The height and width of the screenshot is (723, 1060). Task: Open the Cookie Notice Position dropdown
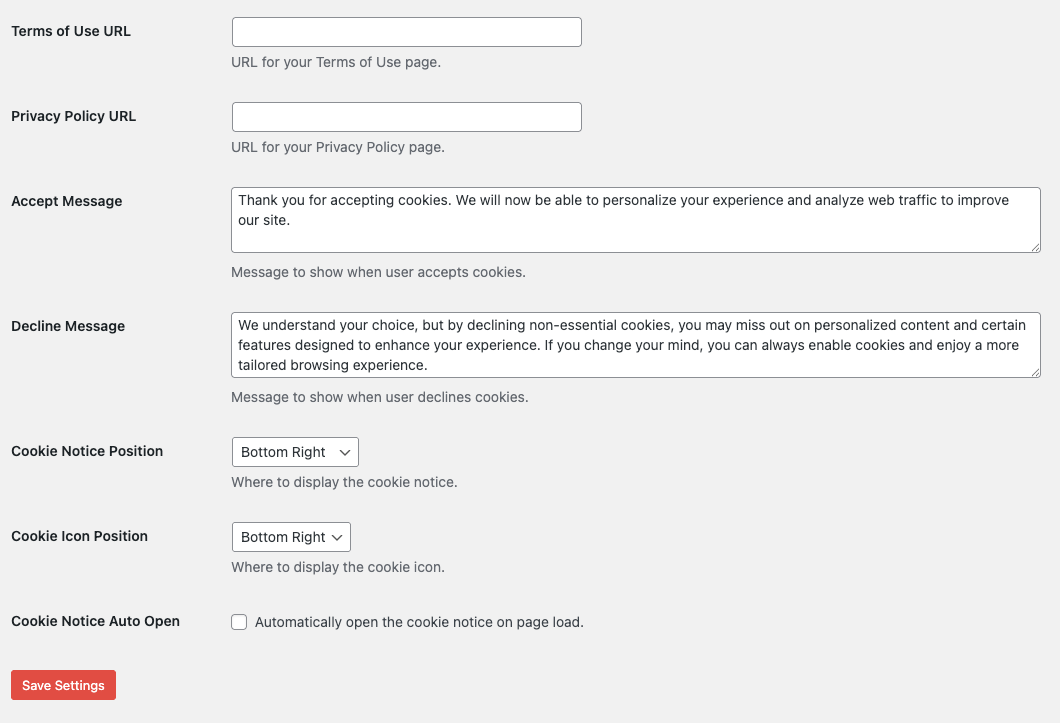click(x=295, y=452)
